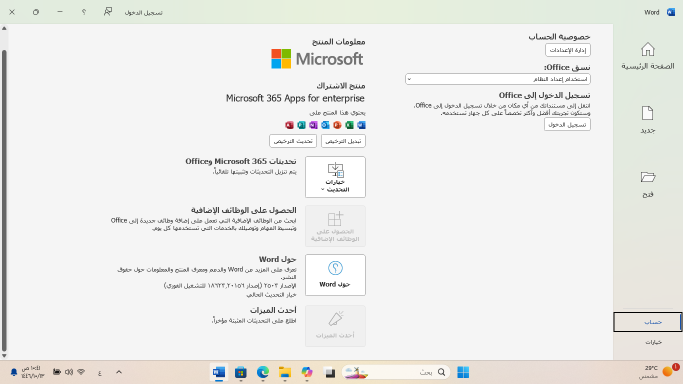Click the تحديث الترخيص (Update License) button
Screen dimensions: 683x384
tap(293, 141)
